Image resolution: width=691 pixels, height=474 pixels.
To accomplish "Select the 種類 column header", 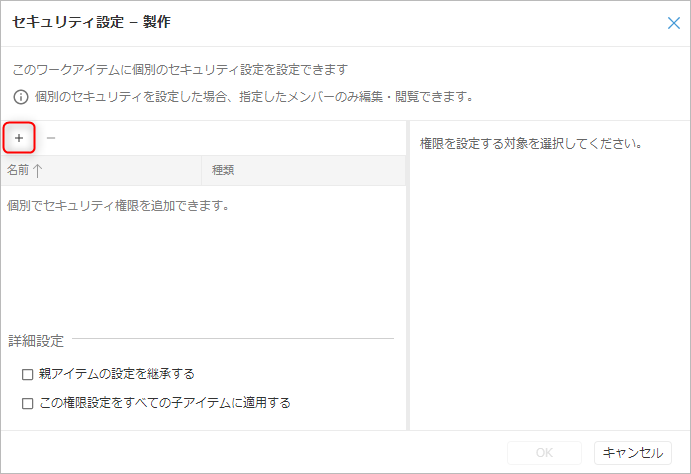I will click(x=223, y=171).
